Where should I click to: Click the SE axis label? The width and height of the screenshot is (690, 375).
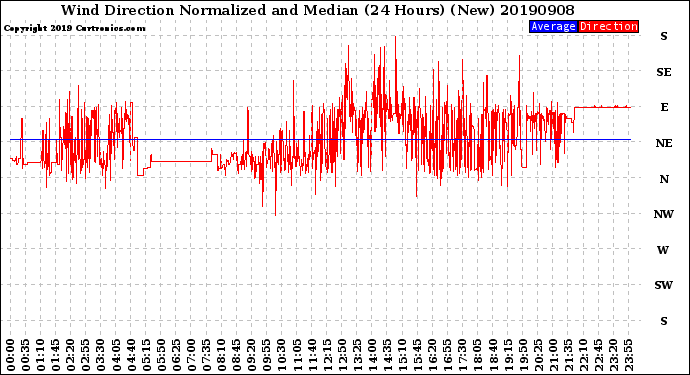tap(664, 72)
